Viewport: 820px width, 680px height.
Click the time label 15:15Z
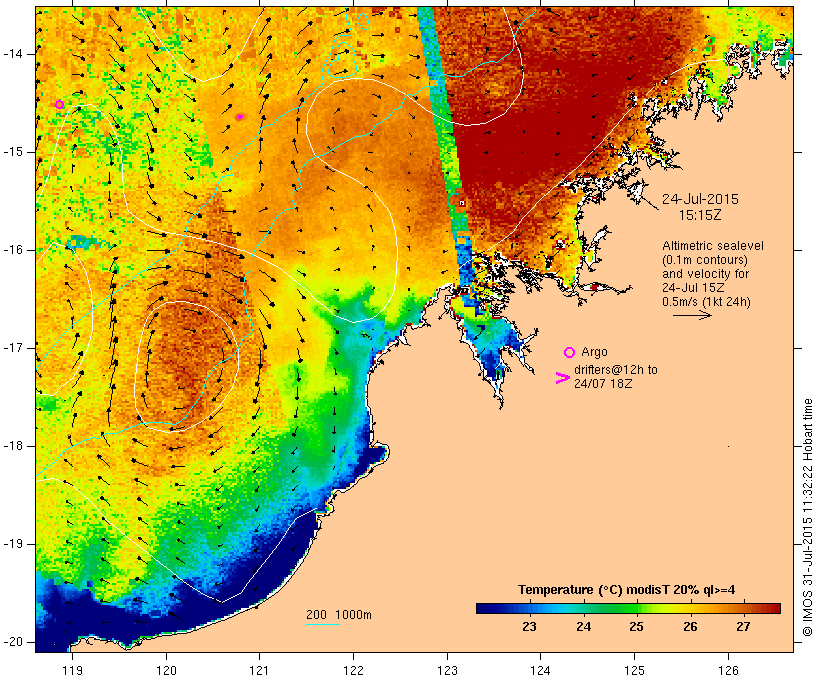point(700,215)
